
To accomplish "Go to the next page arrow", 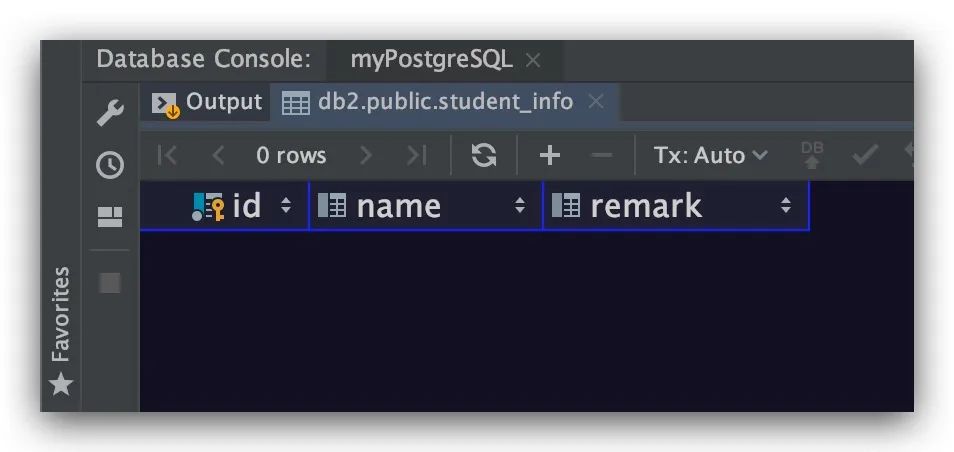I will [x=366, y=156].
